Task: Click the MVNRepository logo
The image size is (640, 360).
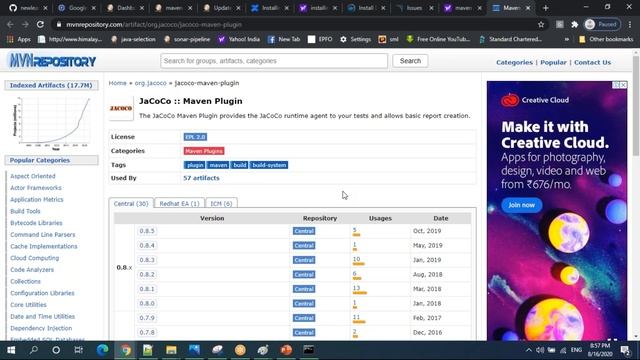Action: click(x=52, y=61)
